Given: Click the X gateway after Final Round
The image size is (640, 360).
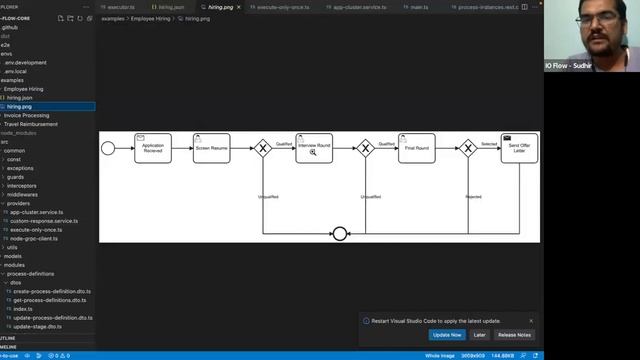Looking at the screenshot, I should (468, 148).
